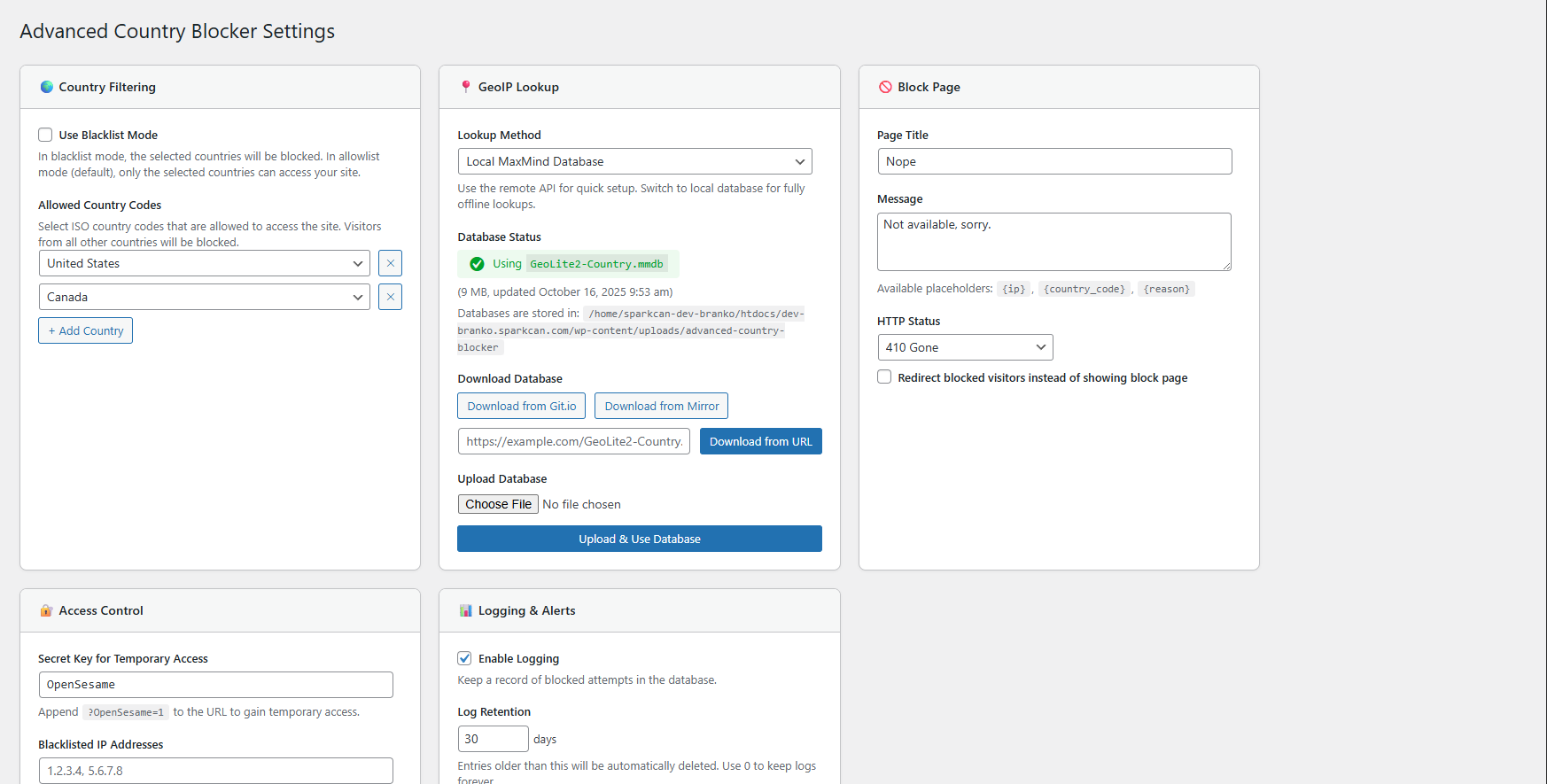The width and height of the screenshot is (1547, 784).
Task: Click the globe icon beside Country Filtering
Action: [47, 87]
